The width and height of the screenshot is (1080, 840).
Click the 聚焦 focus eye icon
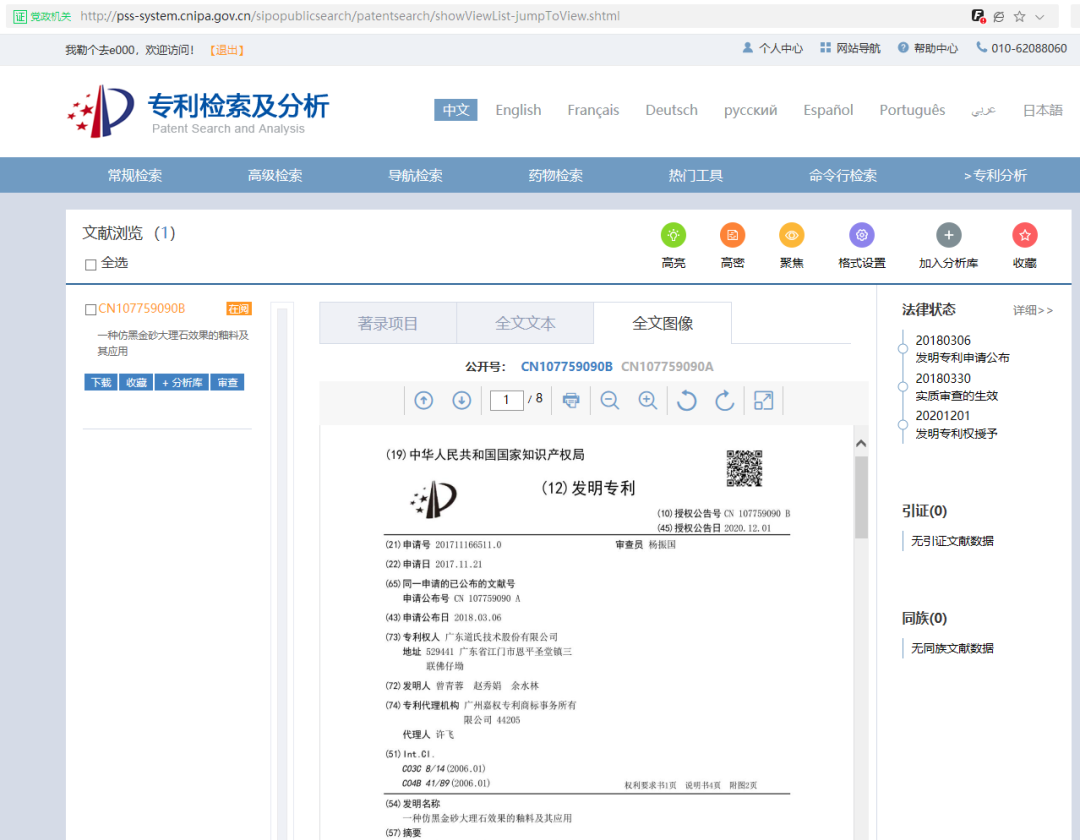(791, 235)
